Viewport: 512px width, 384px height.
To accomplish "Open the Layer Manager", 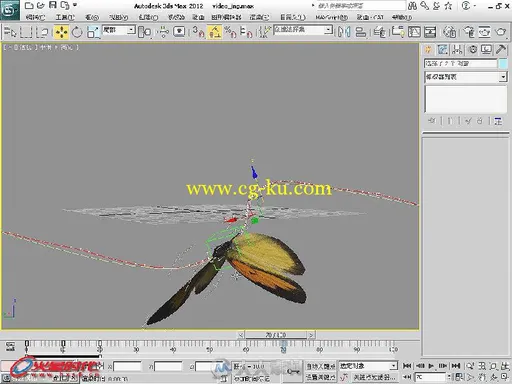I will (380, 32).
